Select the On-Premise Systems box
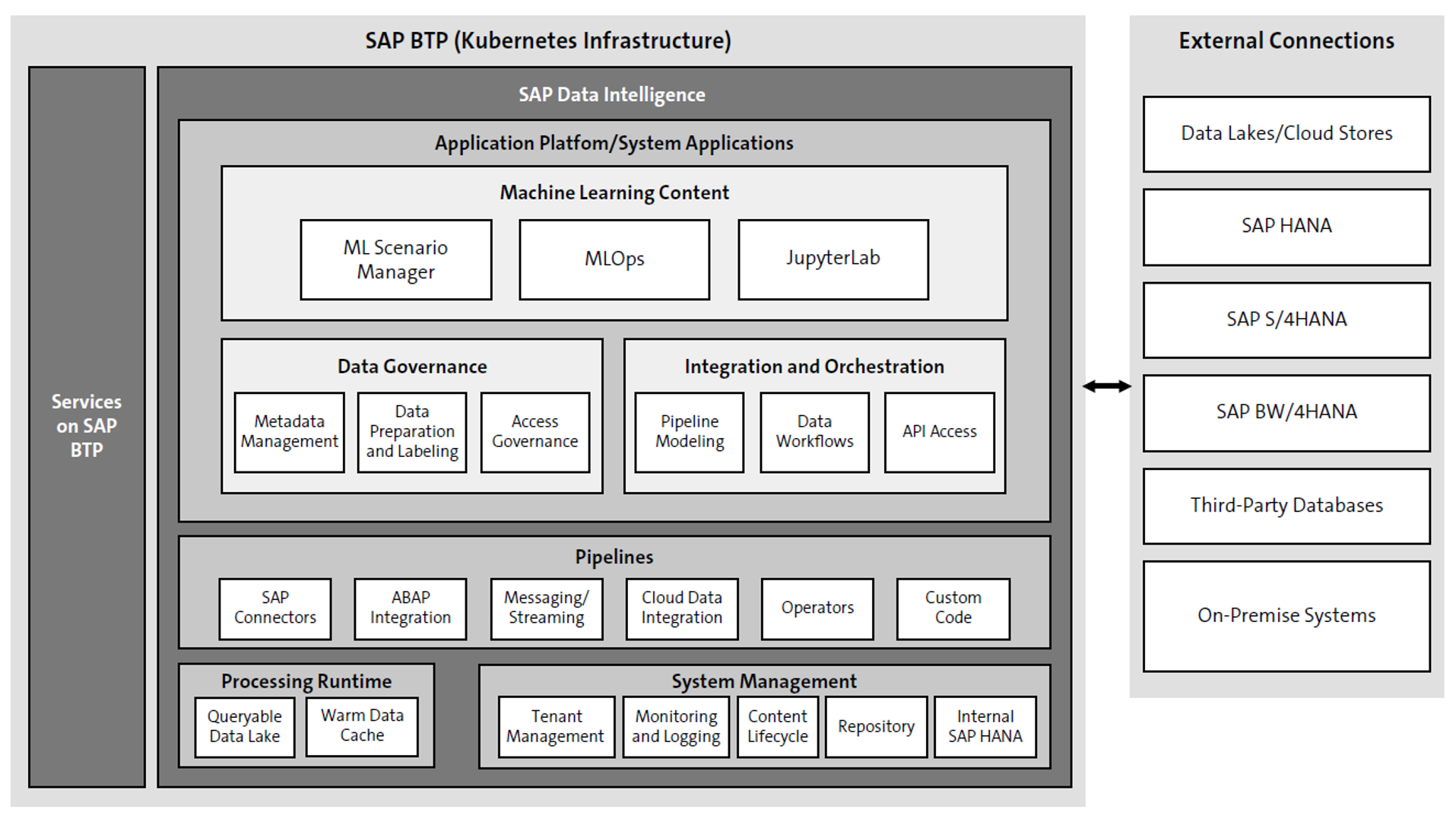The height and width of the screenshot is (819, 1456). pos(1286,616)
